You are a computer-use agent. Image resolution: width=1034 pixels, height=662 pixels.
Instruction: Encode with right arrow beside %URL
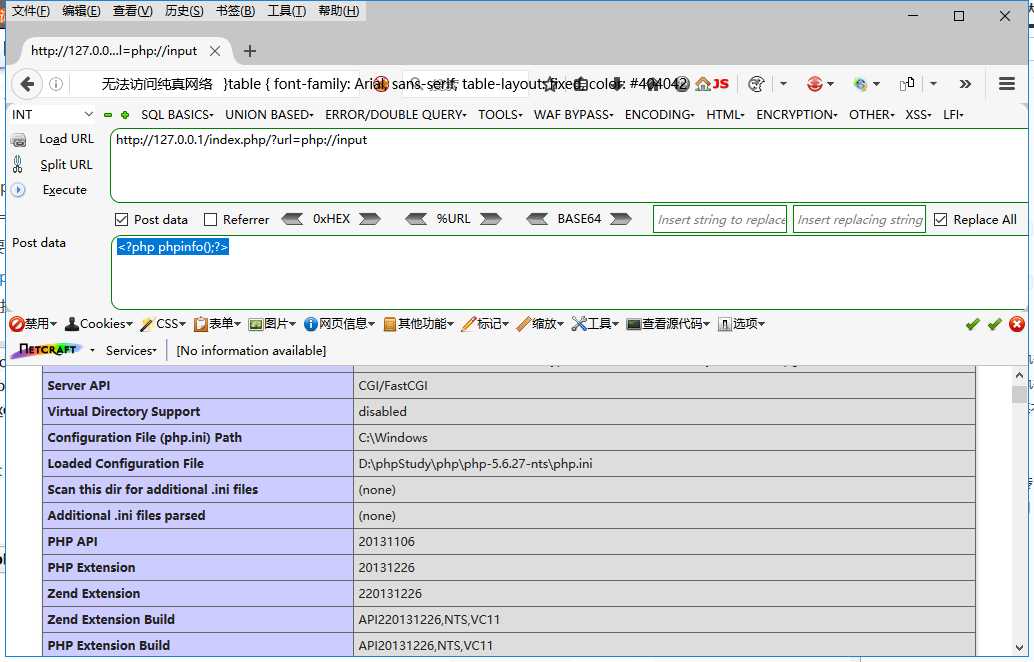491,219
